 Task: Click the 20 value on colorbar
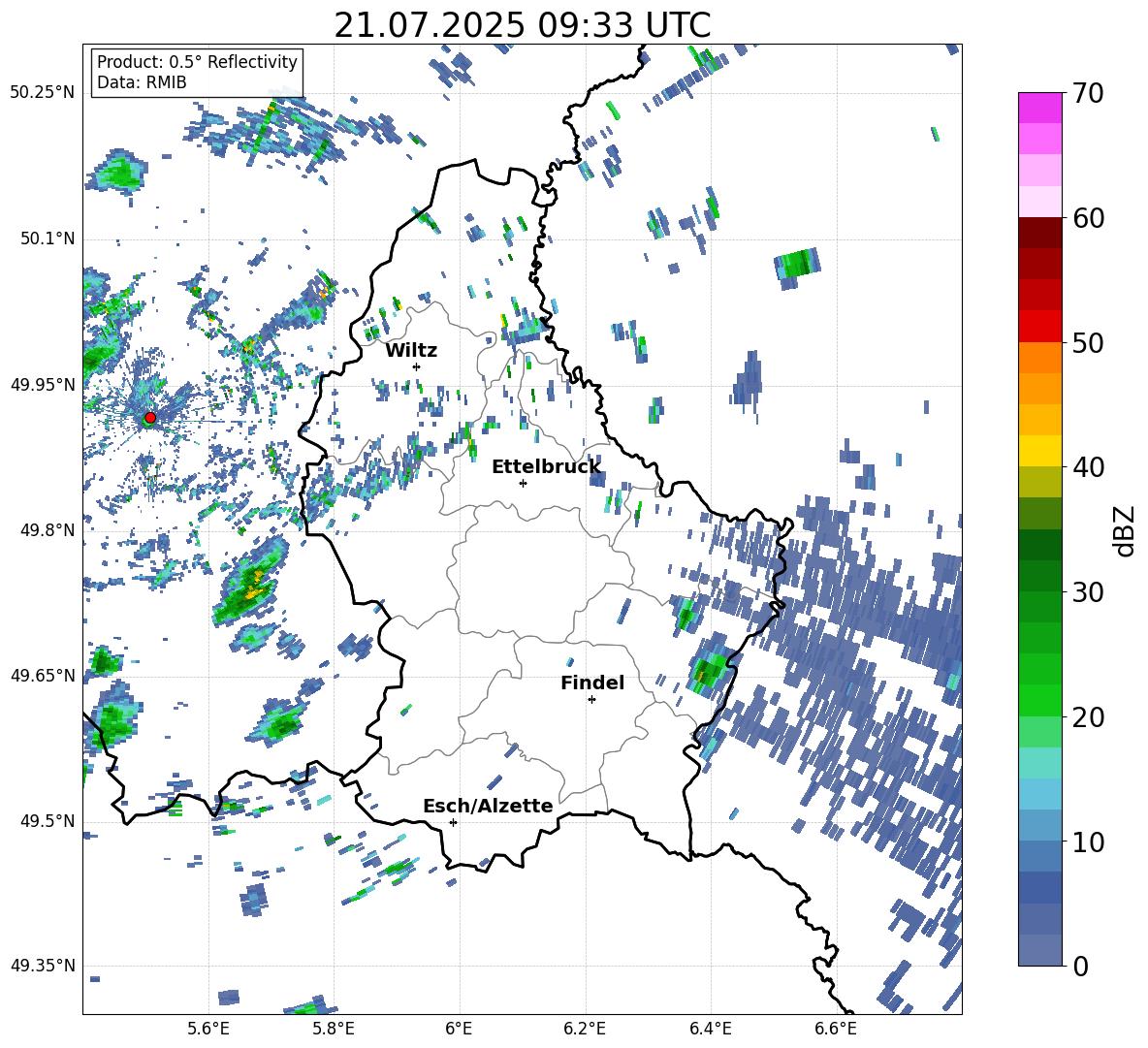pyautogui.click(x=1088, y=717)
